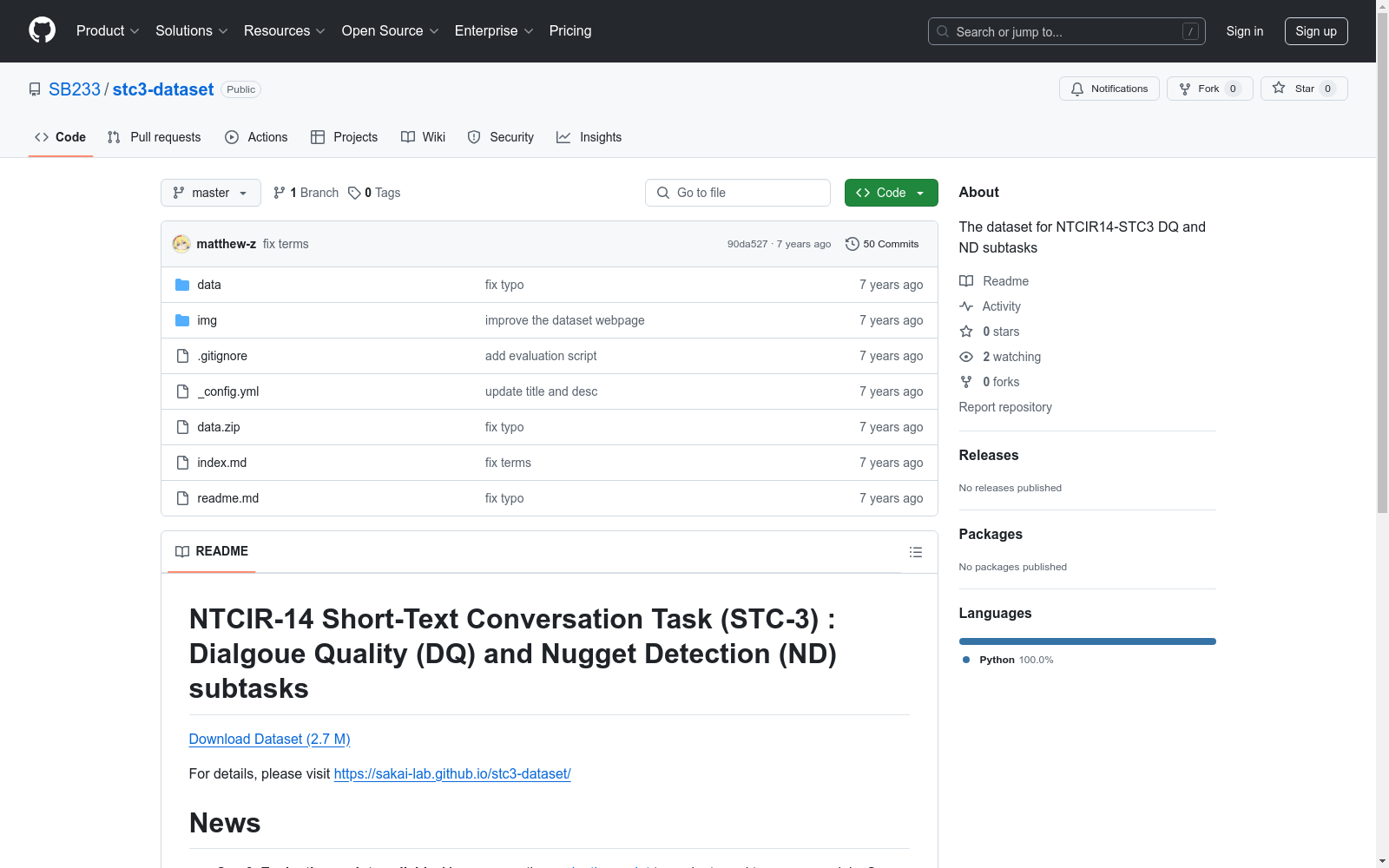1389x868 pixels.
Task: Open the green Code clone dropdown
Action: click(892, 193)
